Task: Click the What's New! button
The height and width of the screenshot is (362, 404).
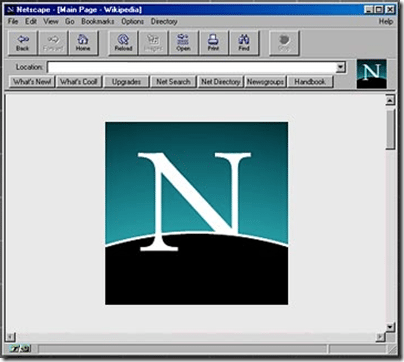Action: coord(32,82)
